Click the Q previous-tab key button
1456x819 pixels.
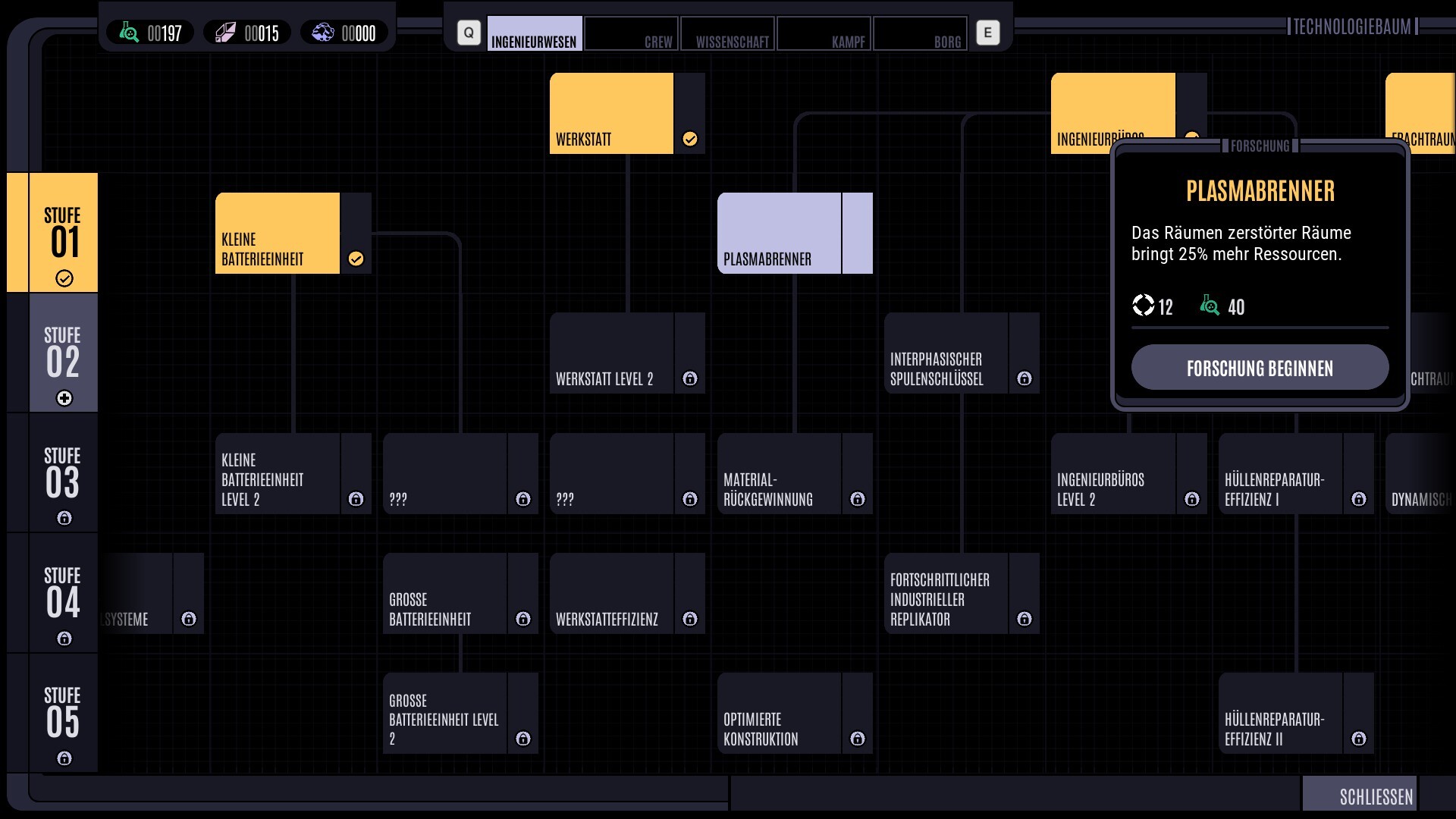(x=469, y=33)
